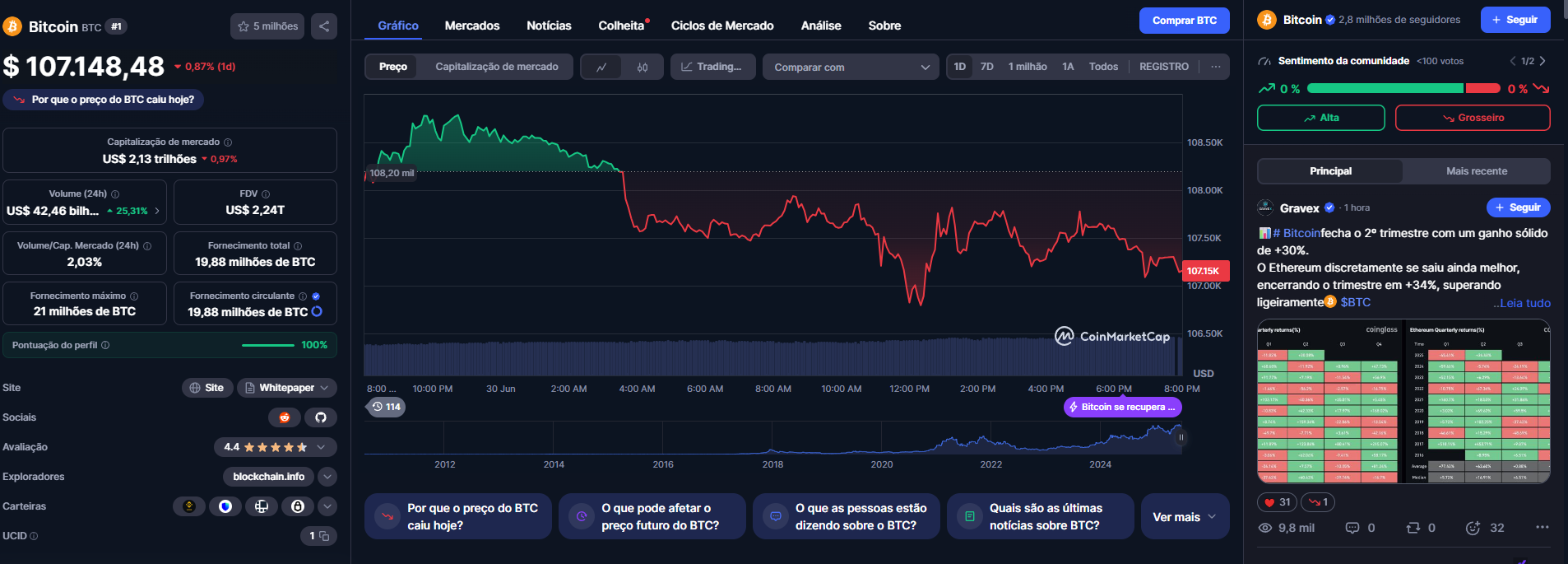The image size is (1568, 564).
Task: Set chart range to 1D
Action: coord(960,67)
